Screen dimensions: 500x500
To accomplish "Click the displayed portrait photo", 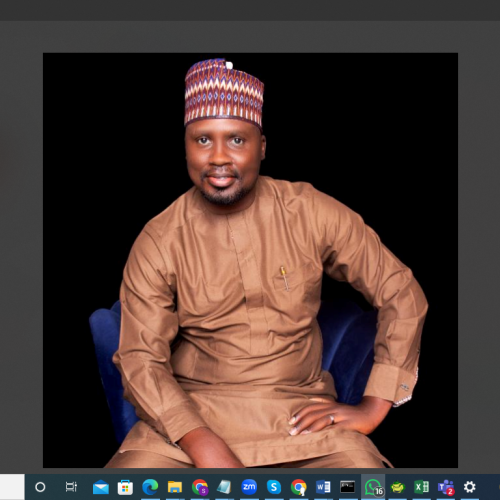I will (250, 260).
